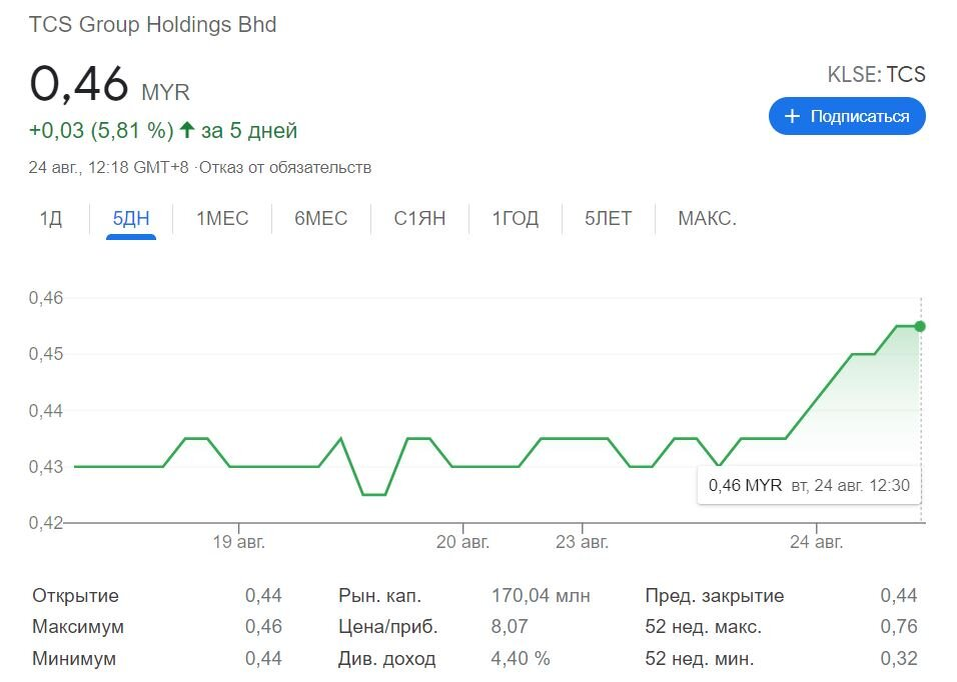Click the 0,42 y-axis label
Screen dimensions: 957x682
click(46, 523)
